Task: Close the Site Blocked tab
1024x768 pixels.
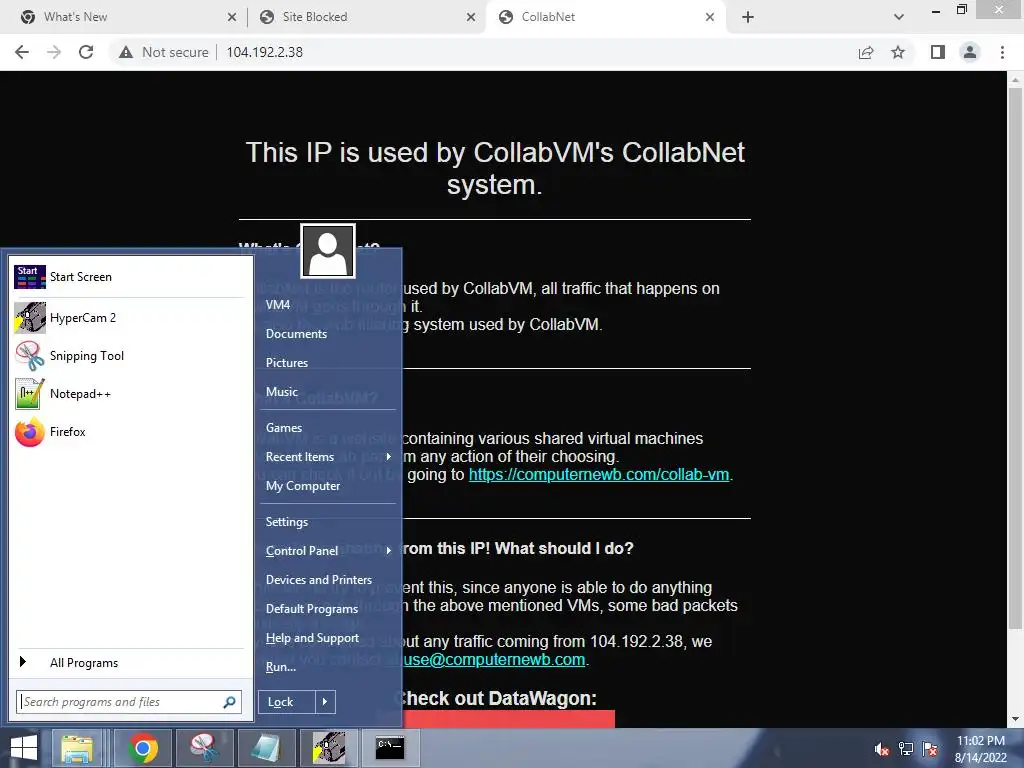Action: [471, 17]
